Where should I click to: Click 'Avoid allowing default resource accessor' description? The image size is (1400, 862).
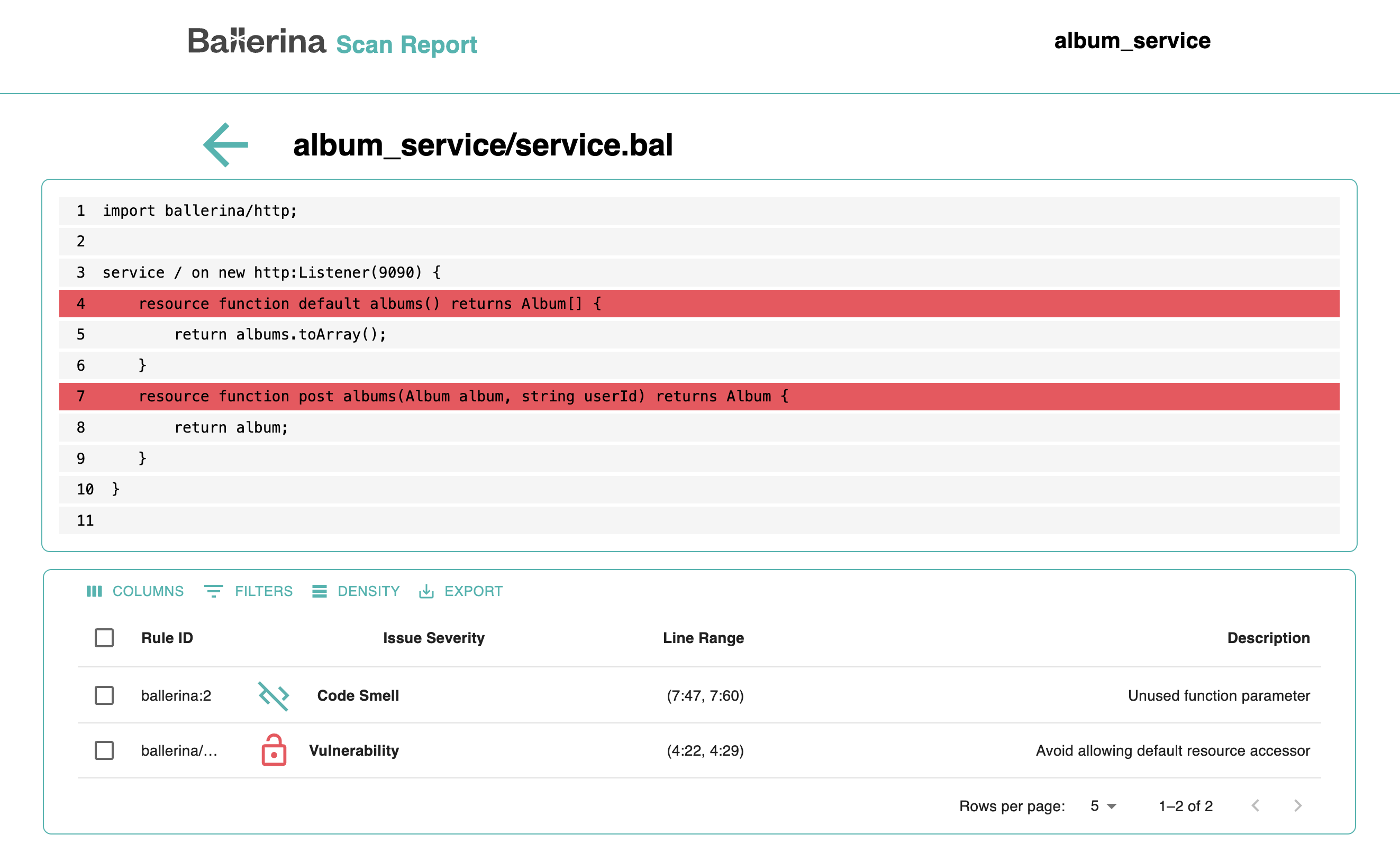click(1172, 750)
